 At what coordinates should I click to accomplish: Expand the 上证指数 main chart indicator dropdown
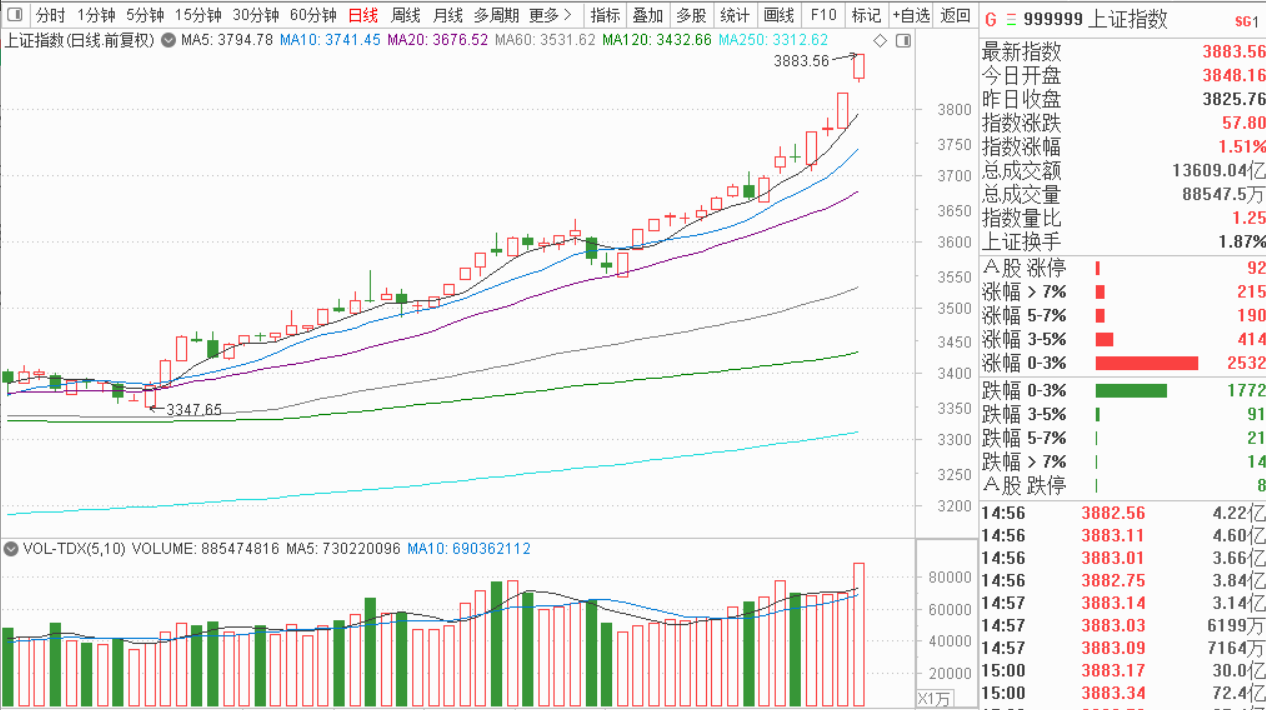[x=168, y=40]
